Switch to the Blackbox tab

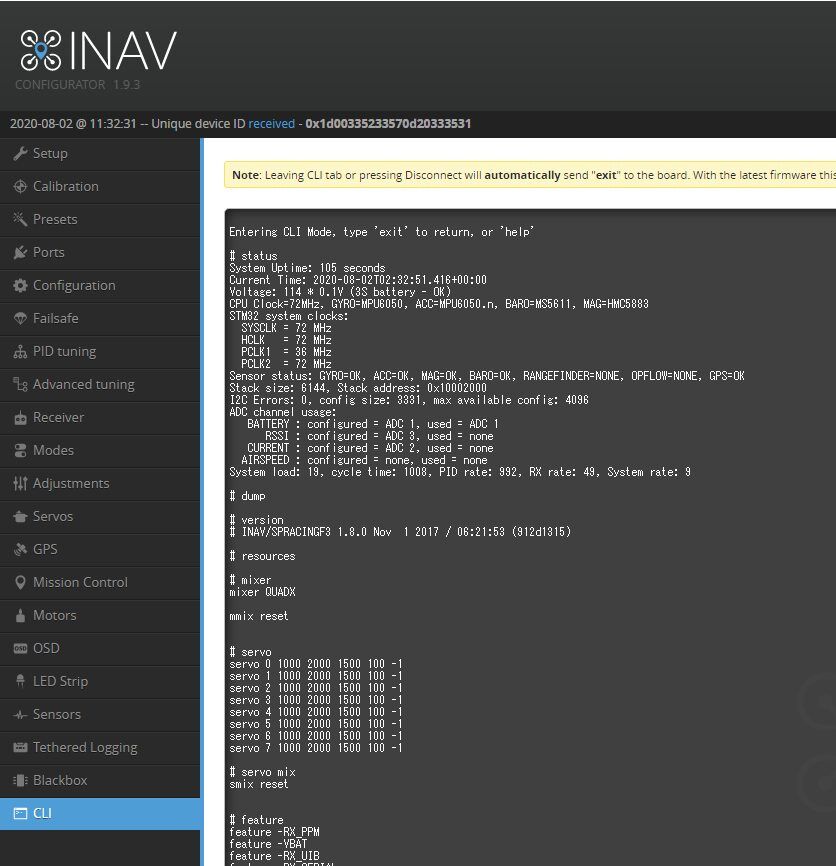click(x=100, y=780)
